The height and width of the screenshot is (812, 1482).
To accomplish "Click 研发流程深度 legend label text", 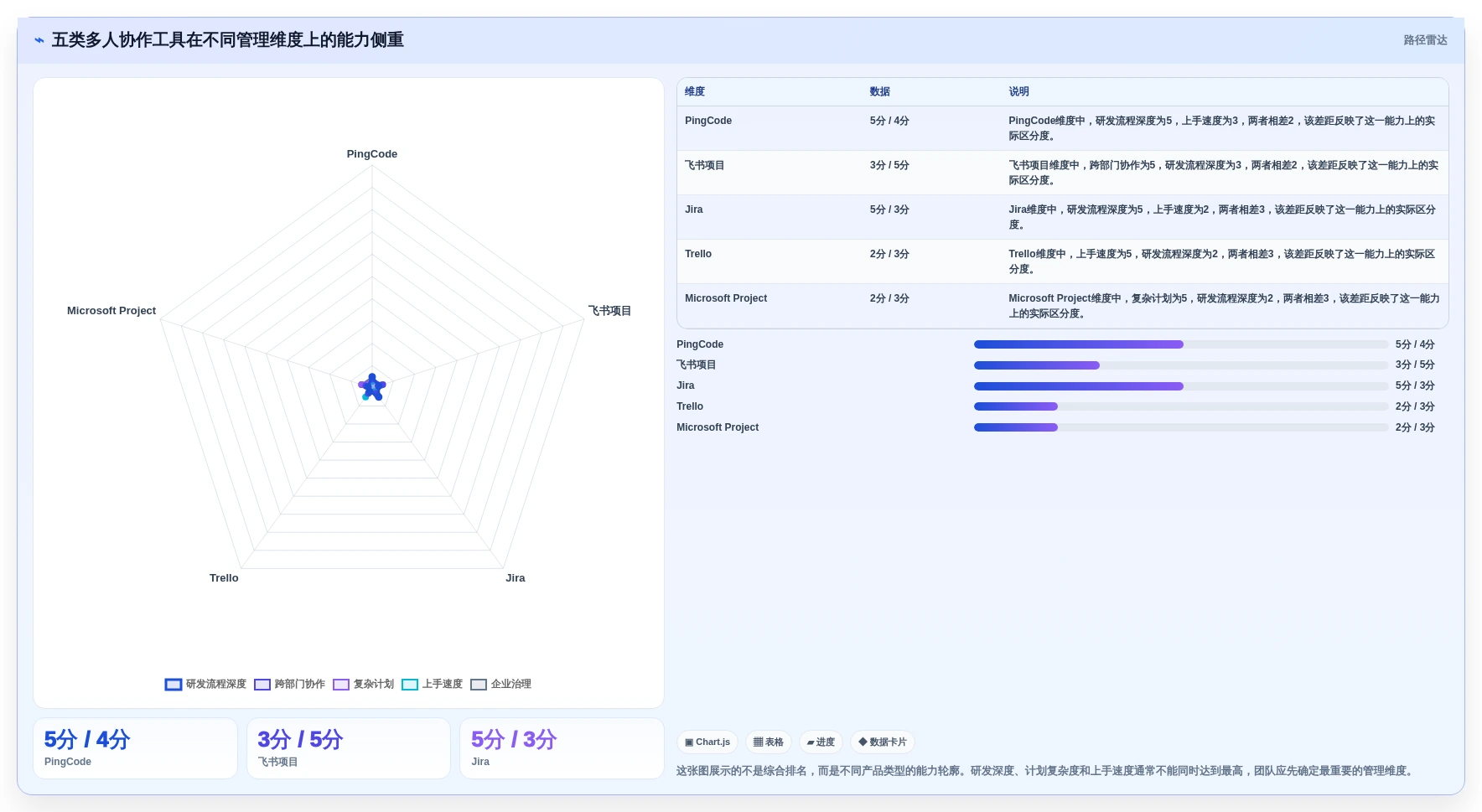I will pyautogui.click(x=216, y=685).
